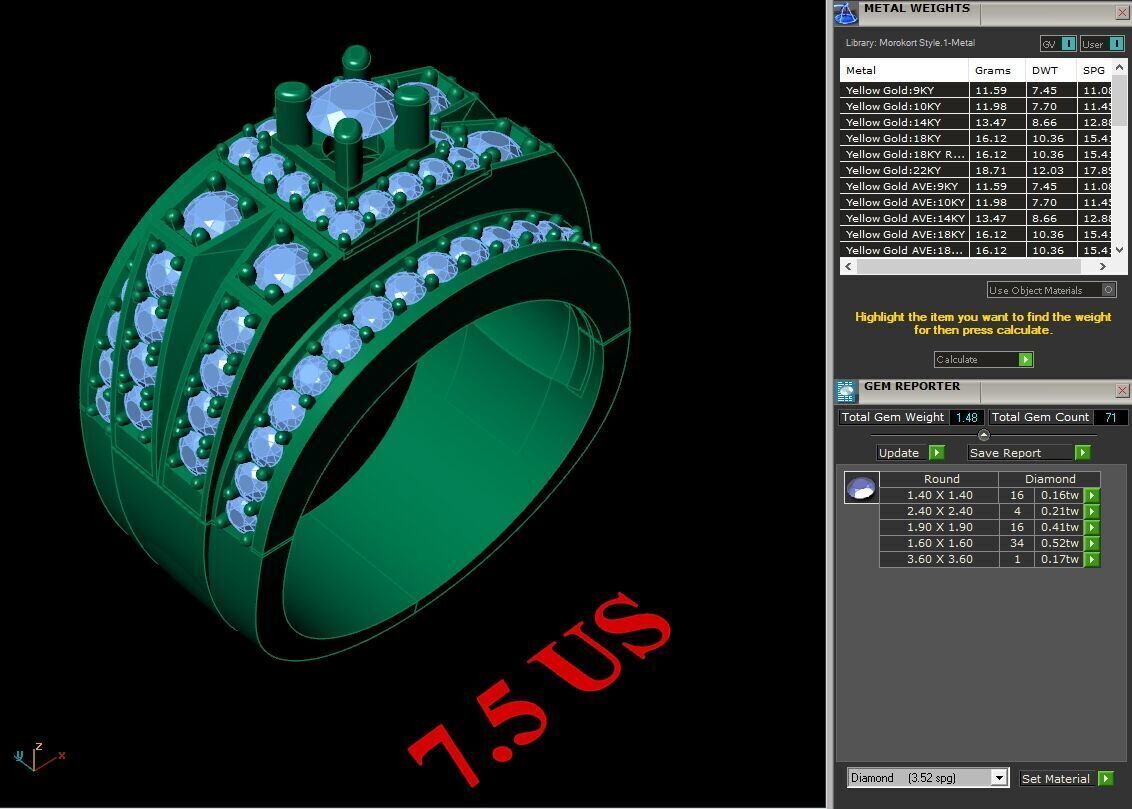Image resolution: width=1132 pixels, height=809 pixels.
Task: Click the Metal Weights panel scale icon
Action: click(x=845, y=12)
